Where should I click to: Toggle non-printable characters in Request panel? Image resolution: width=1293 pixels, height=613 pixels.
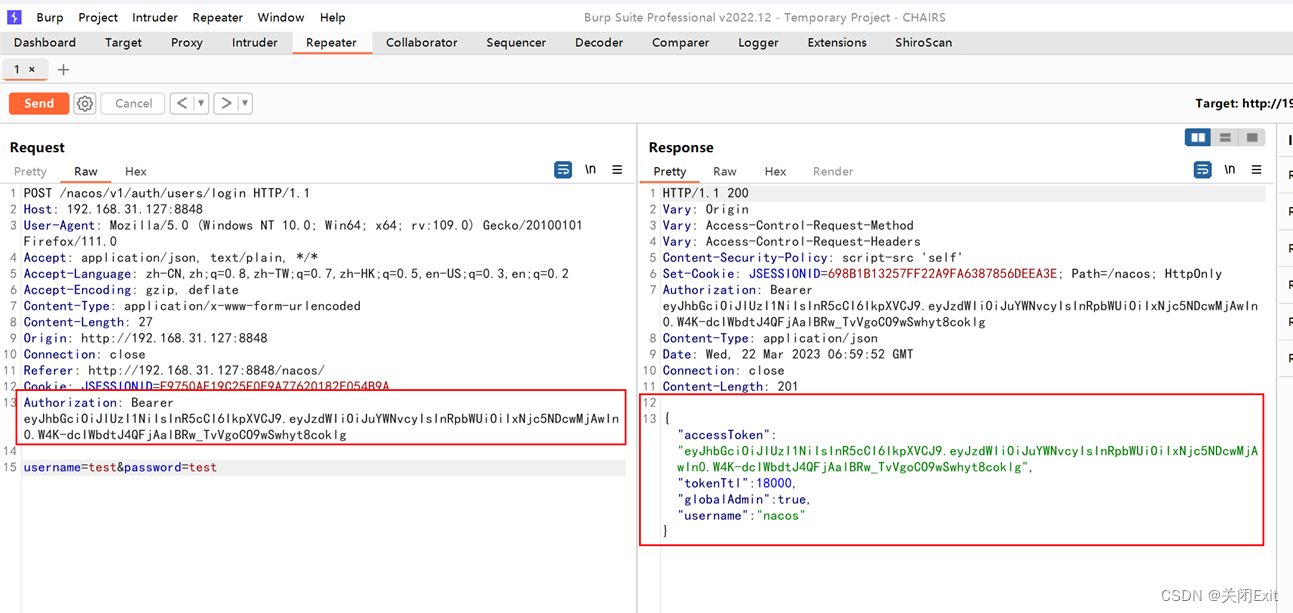(591, 170)
